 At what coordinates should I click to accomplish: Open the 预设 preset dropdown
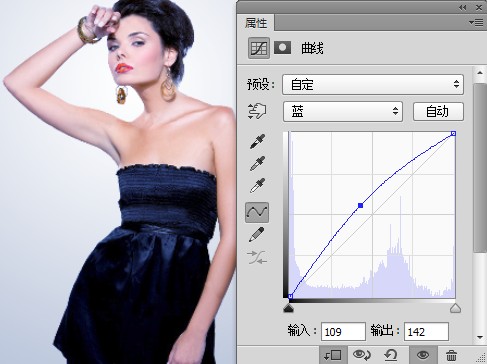(373, 85)
